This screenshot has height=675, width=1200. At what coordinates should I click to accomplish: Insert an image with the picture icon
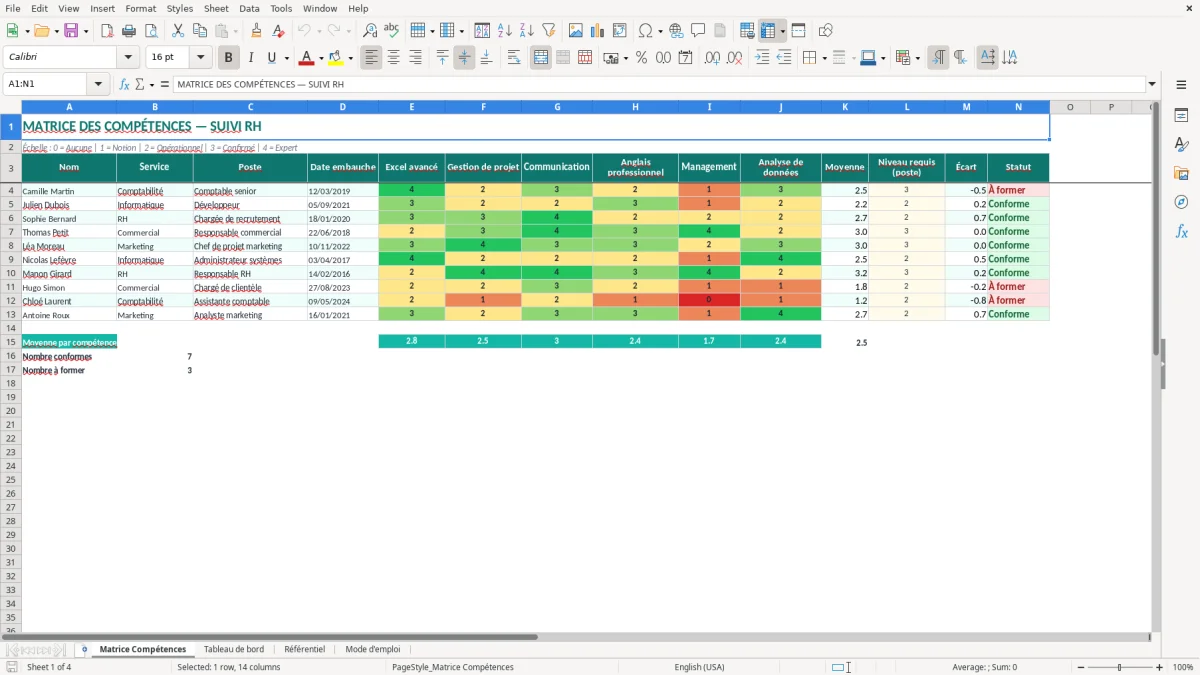pos(576,30)
